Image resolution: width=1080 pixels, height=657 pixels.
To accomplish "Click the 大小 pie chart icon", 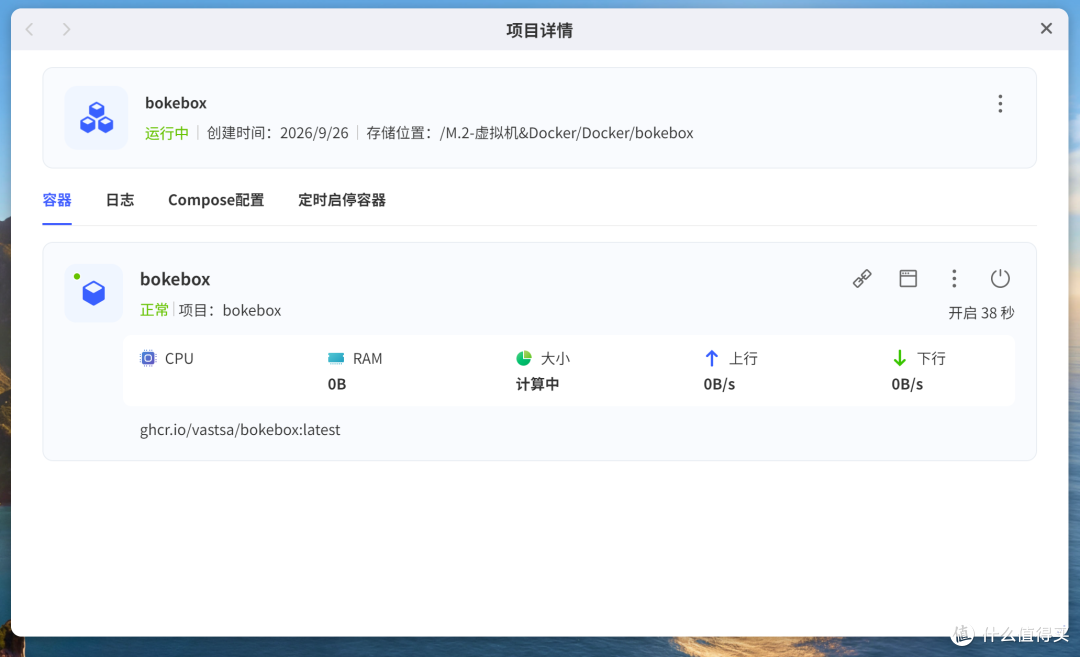I will point(524,358).
